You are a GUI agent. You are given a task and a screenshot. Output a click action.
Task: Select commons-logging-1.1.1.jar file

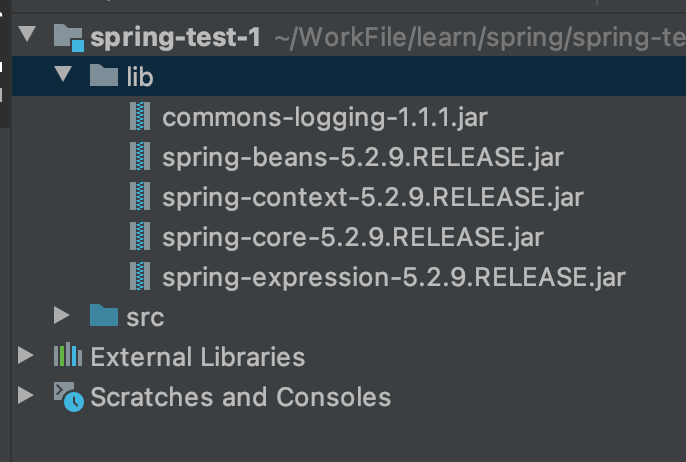[x=324, y=117]
